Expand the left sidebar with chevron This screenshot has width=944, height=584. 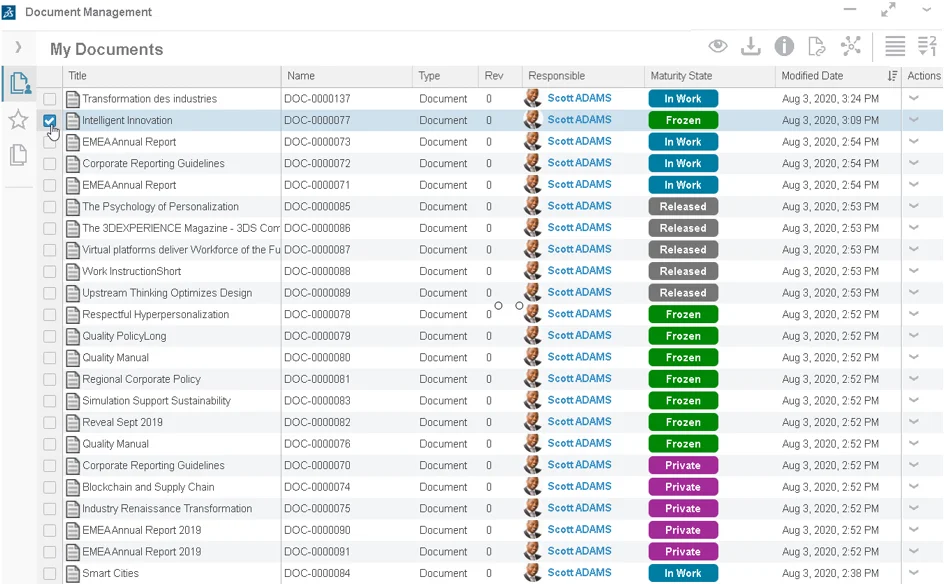(x=18, y=47)
